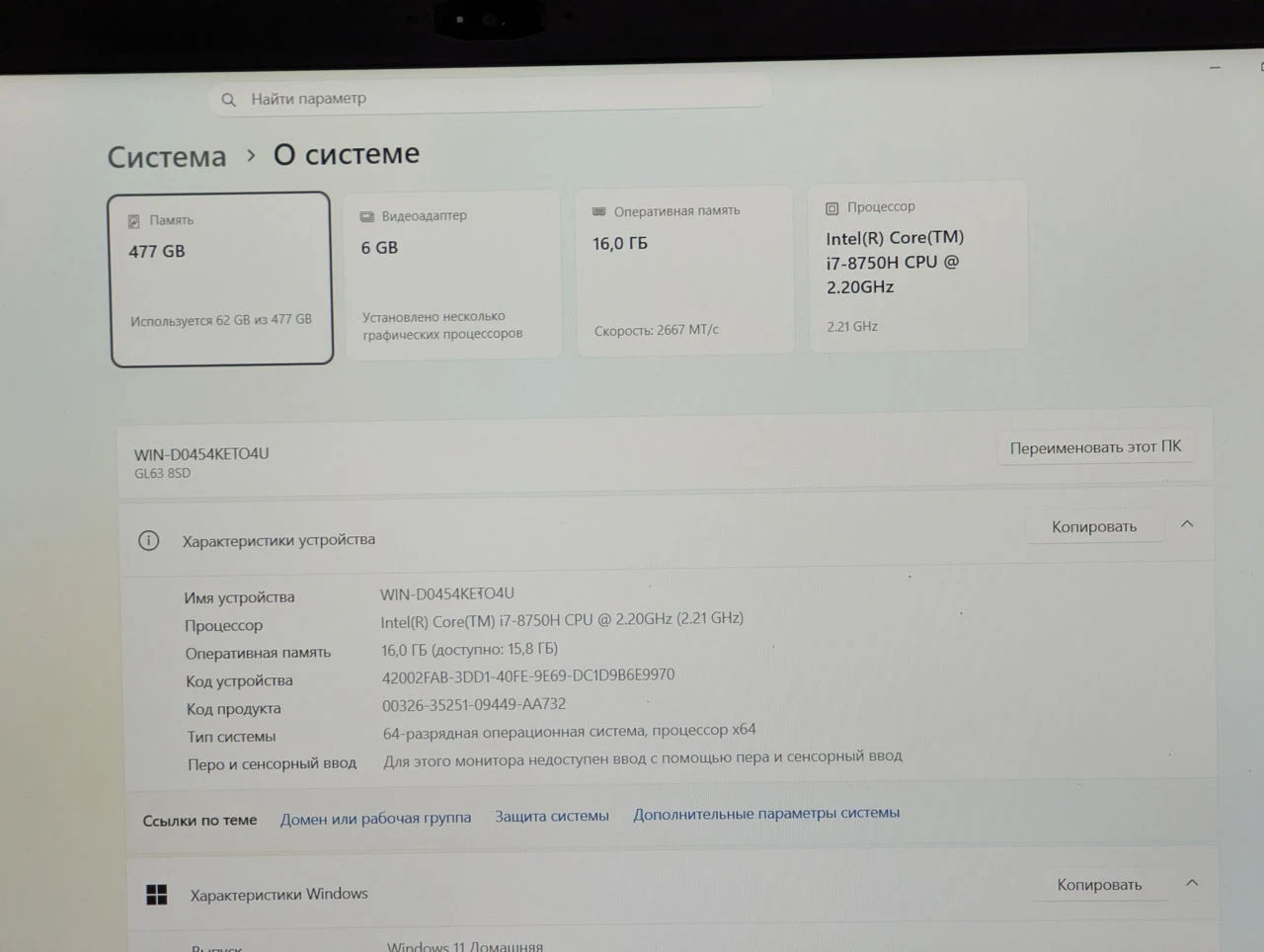The width and height of the screenshot is (1264, 952).
Task: Click the GL63 8SD model label
Action: [162, 474]
